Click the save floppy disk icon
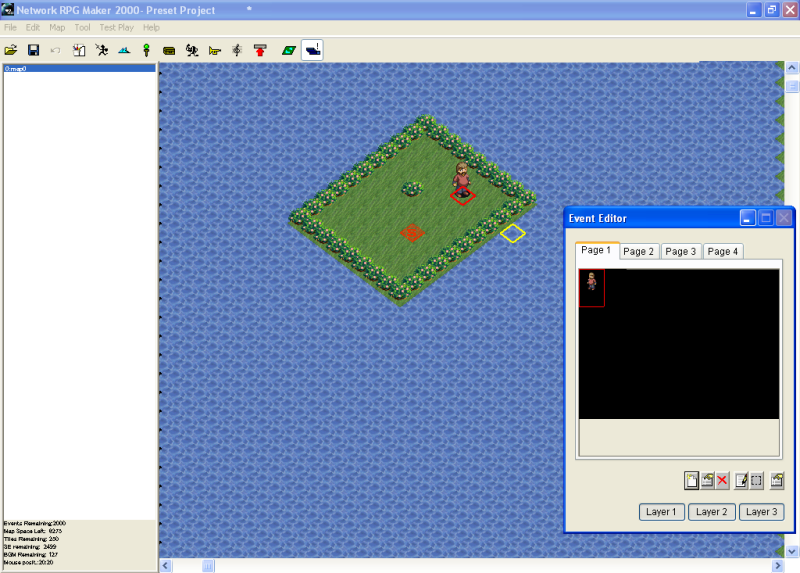The height and width of the screenshot is (573, 800). tap(33, 49)
